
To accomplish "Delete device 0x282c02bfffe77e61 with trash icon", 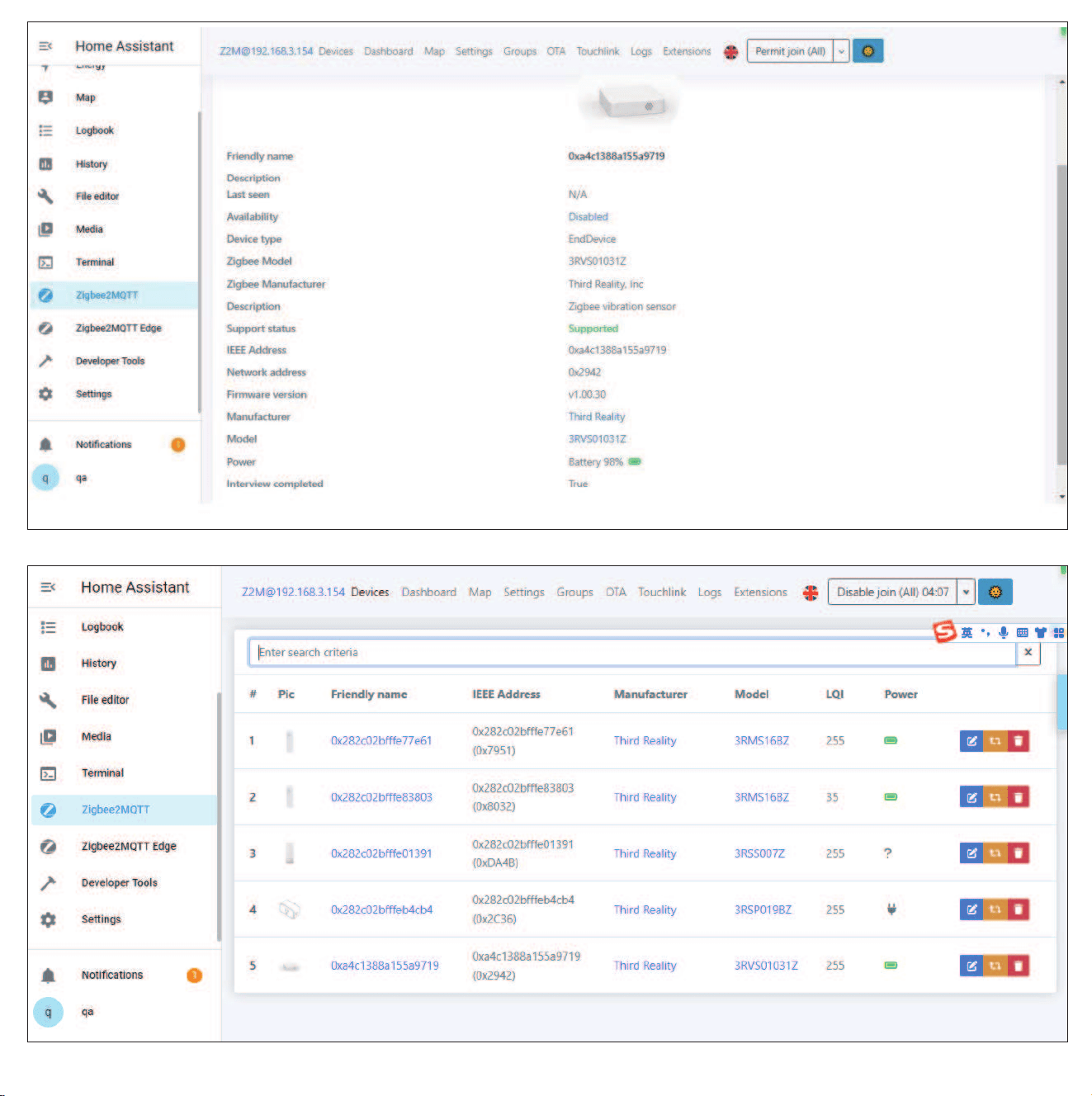I will (x=1019, y=741).
